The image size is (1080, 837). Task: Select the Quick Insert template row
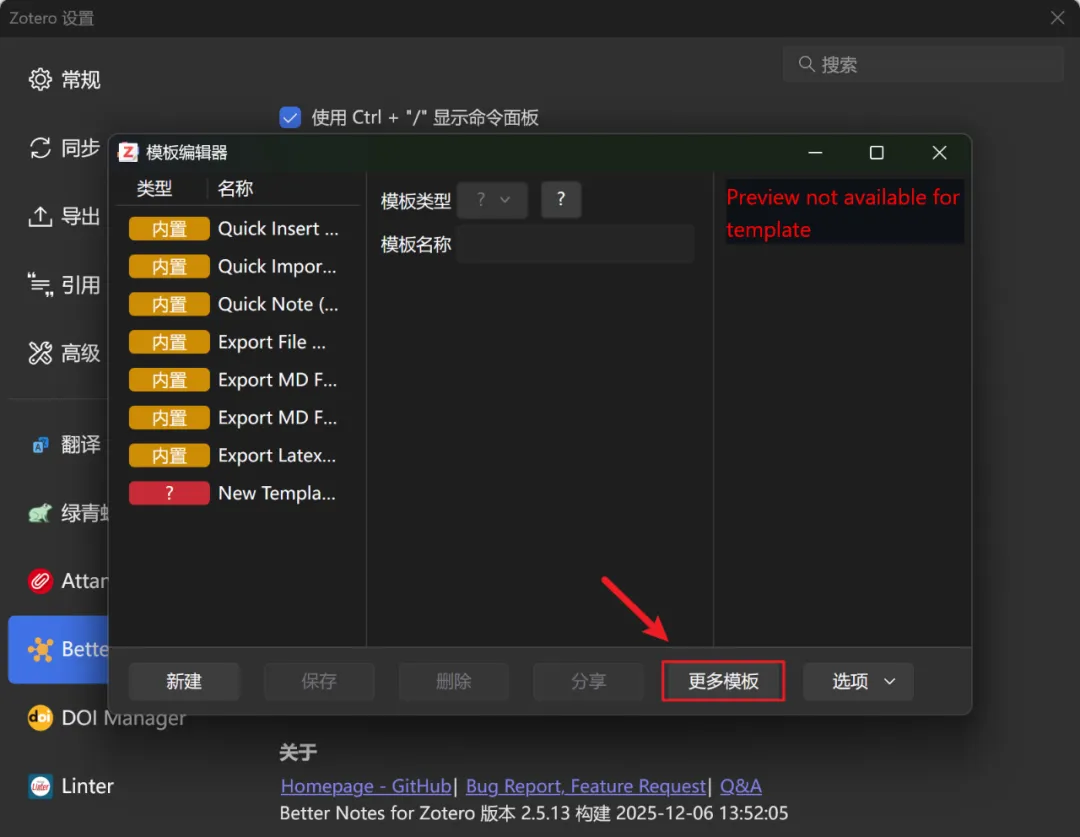click(x=238, y=229)
